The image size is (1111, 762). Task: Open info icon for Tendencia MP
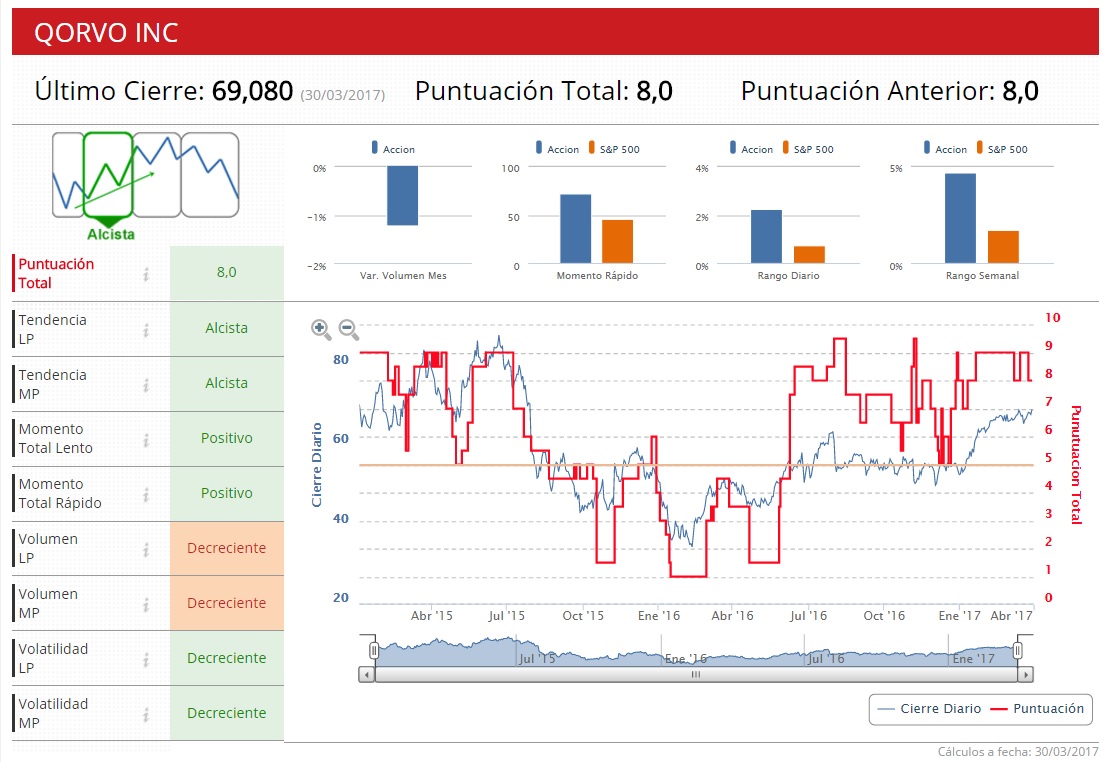tap(146, 385)
